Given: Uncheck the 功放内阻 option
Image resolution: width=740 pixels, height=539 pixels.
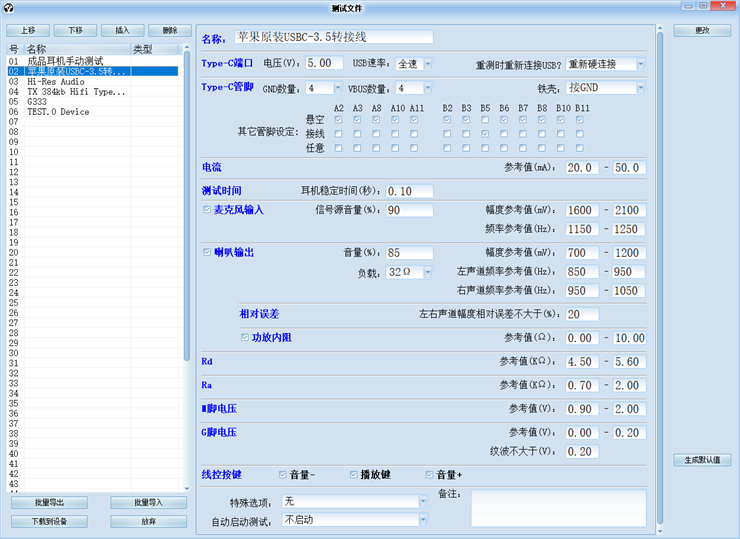Looking at the screenshot, I should pos(245,337).
